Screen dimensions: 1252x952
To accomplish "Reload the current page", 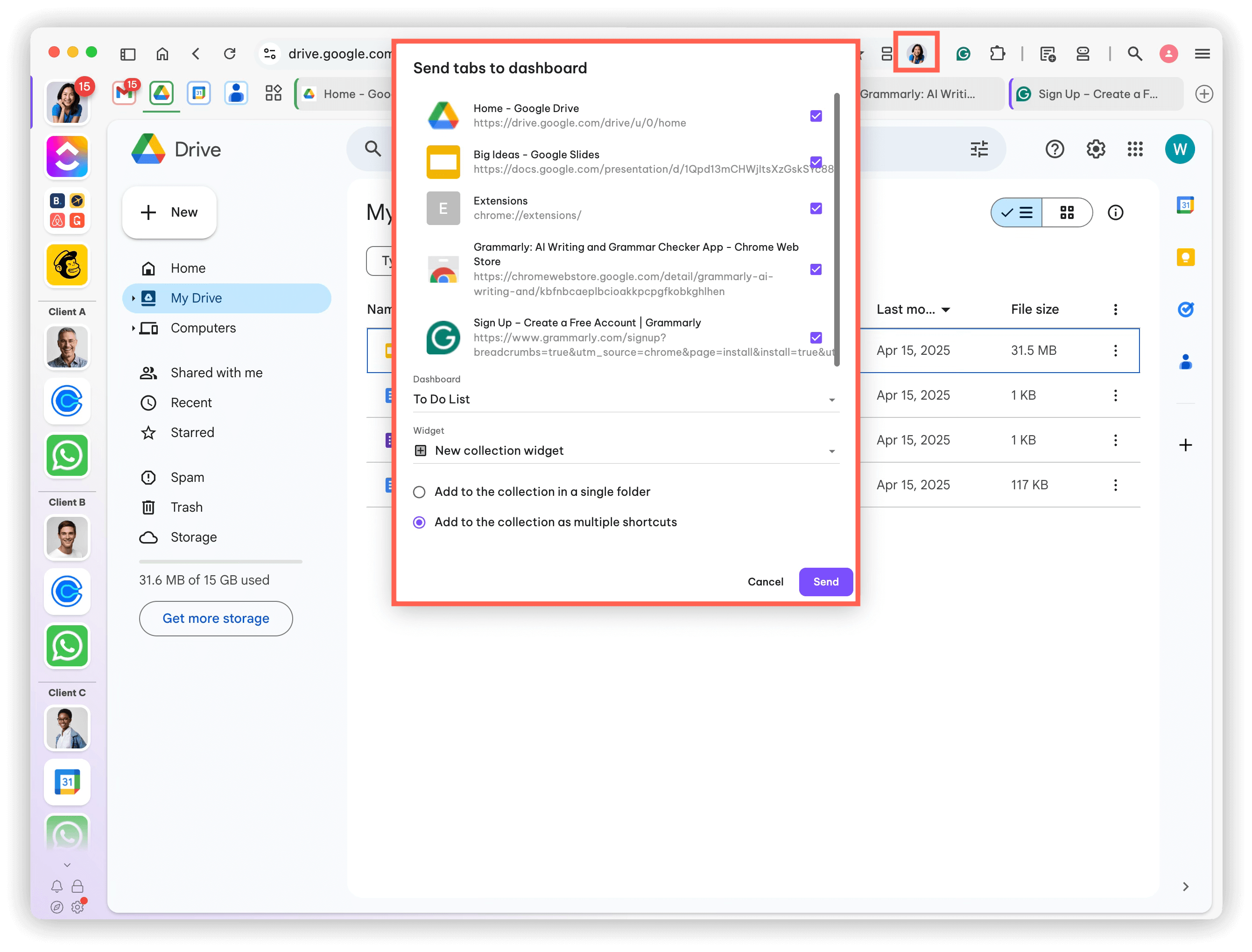I will (x=229, y=53).
